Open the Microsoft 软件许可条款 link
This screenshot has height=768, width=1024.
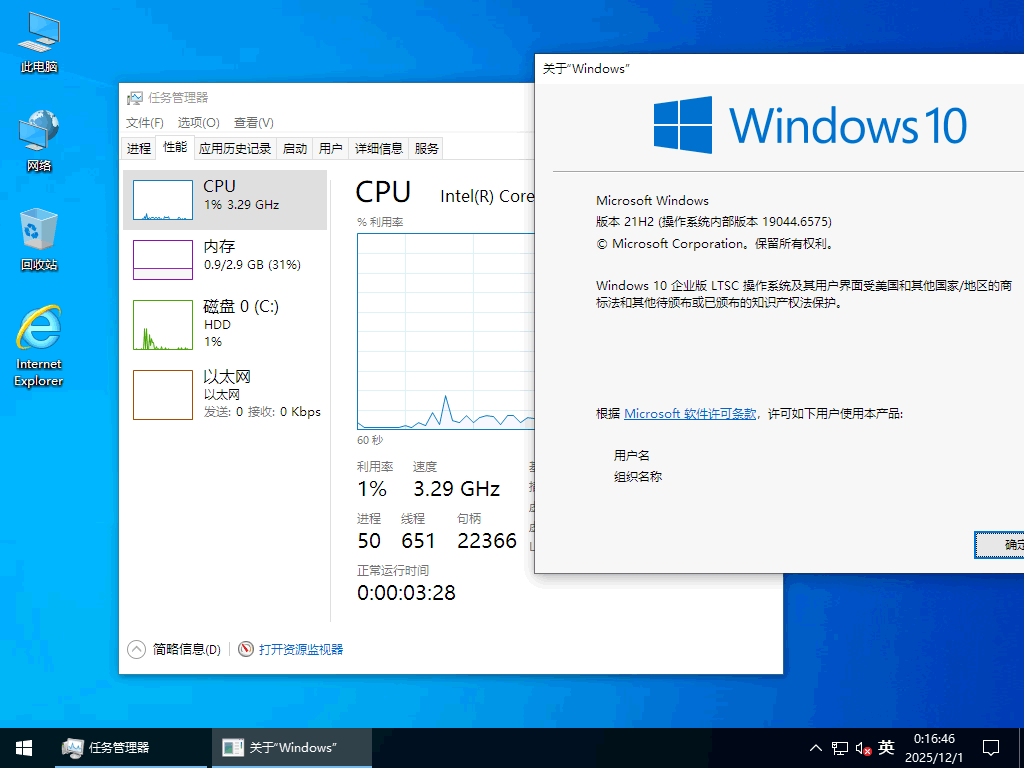point(690,414)
